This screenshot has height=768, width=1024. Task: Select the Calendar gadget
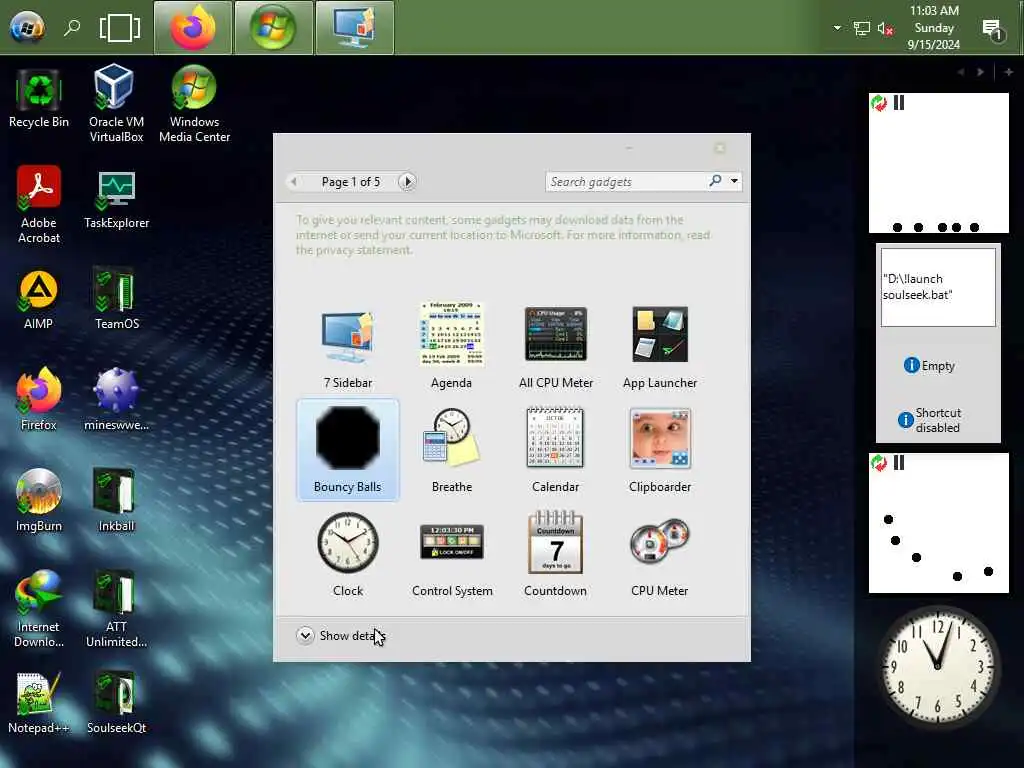556,450
